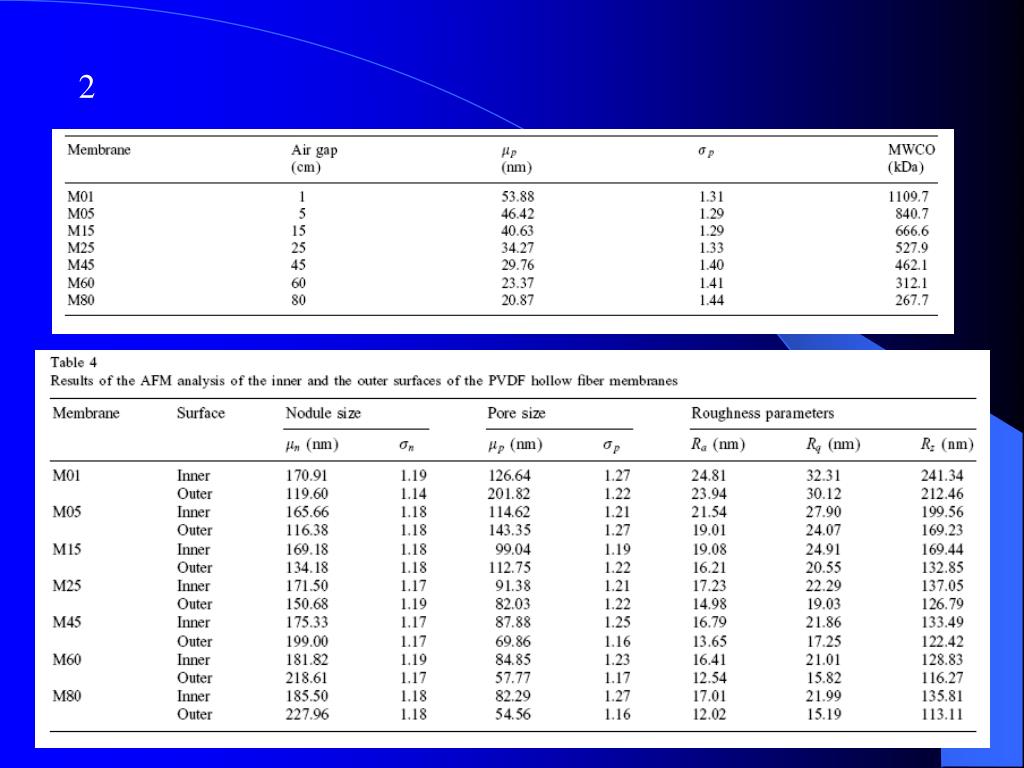This screenshot has width=1024, height=768.
Task: Click the Rz (nm) column header
Action: [x=947, y=445]
